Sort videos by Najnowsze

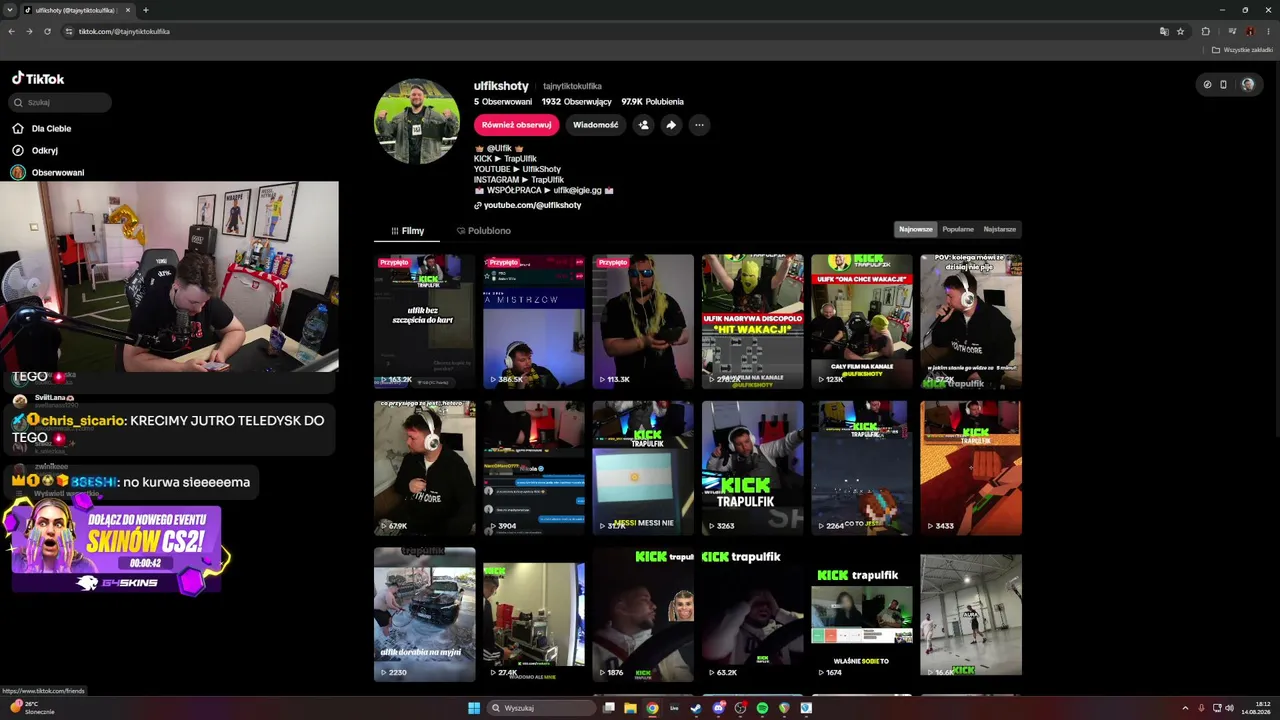click(x=915, y=229)
